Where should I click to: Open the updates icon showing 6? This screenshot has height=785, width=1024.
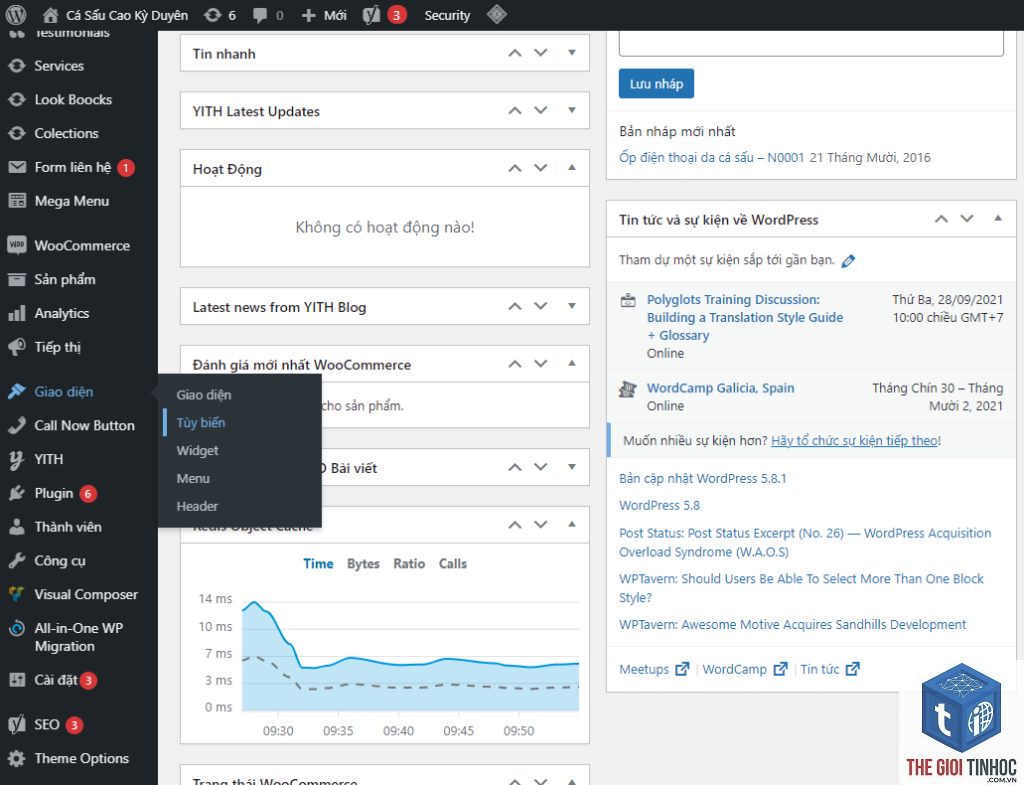[213, 15]
